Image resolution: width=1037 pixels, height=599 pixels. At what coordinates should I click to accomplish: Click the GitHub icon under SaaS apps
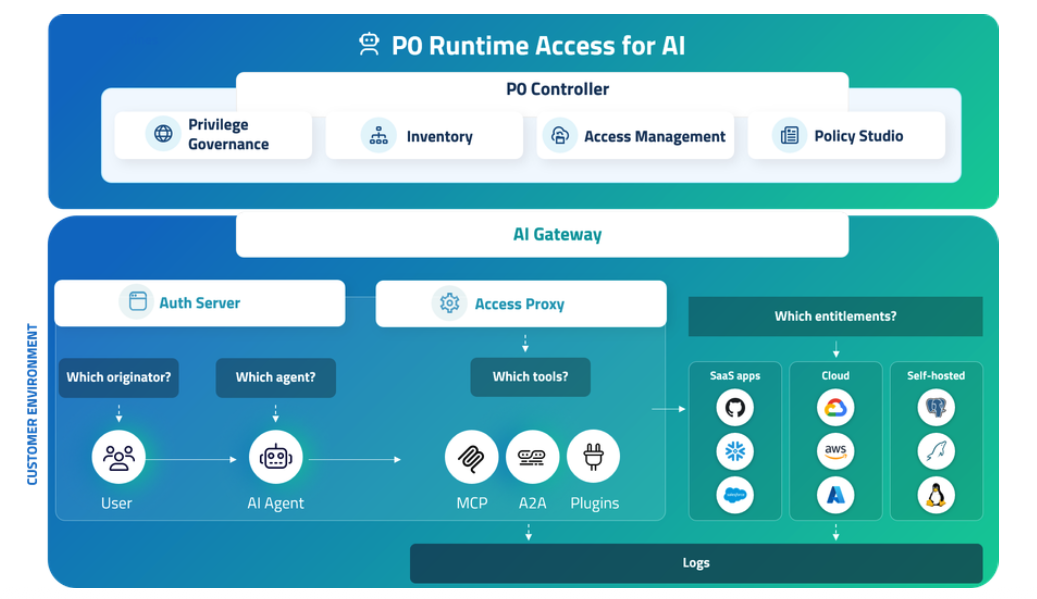[x=735, y=407]
